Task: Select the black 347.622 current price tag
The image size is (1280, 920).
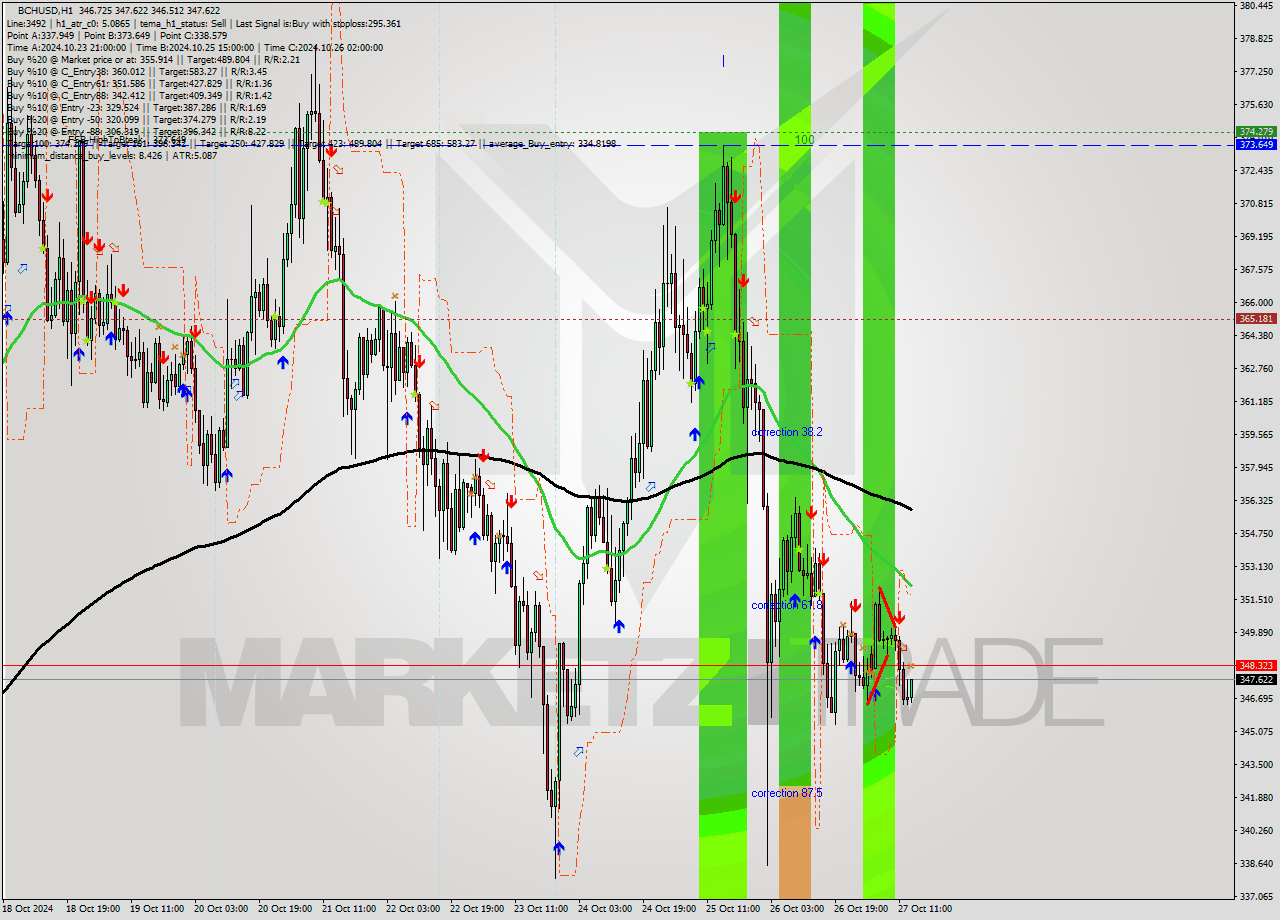Action: pos(1256,679)
